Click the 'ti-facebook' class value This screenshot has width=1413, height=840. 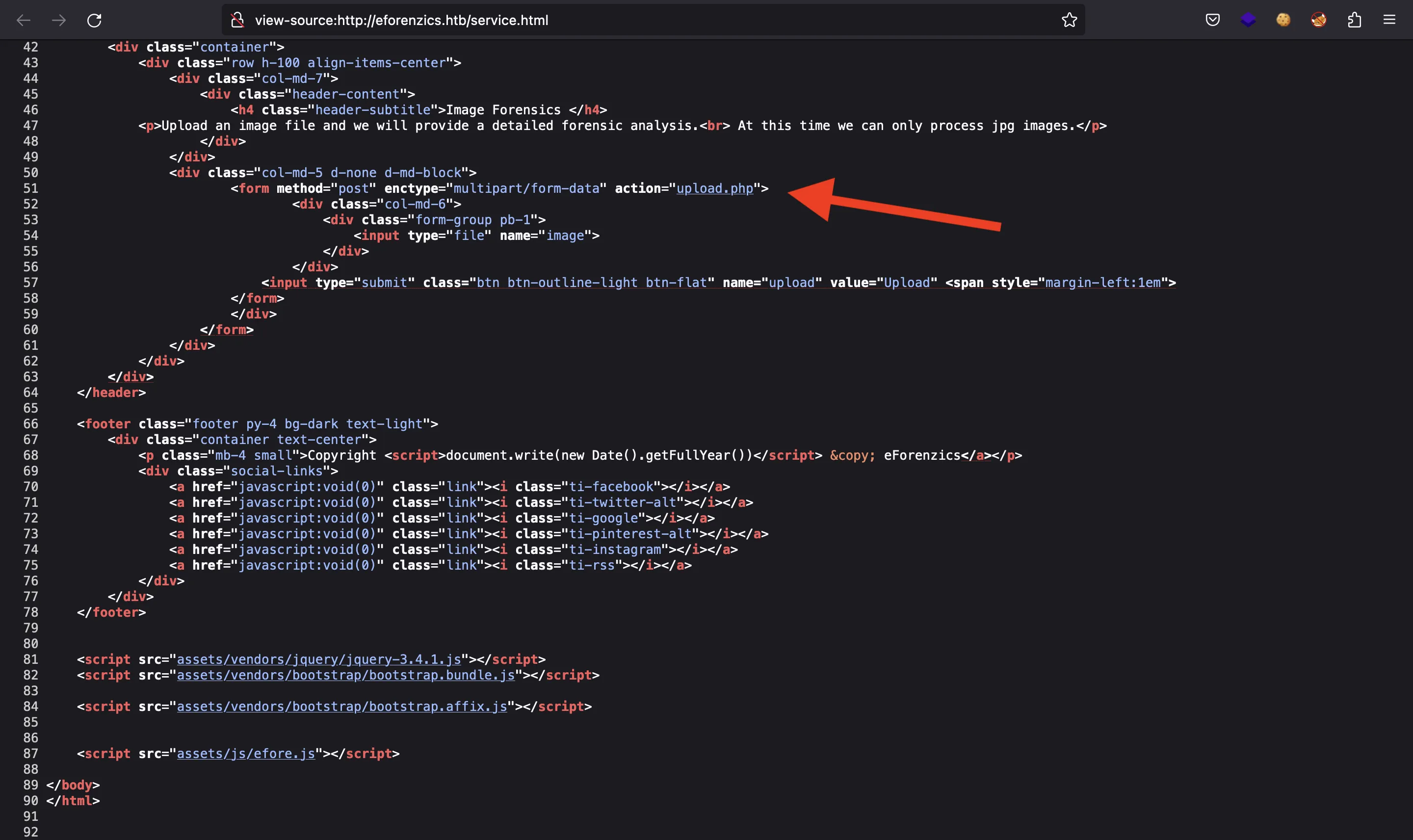point(612,487)
